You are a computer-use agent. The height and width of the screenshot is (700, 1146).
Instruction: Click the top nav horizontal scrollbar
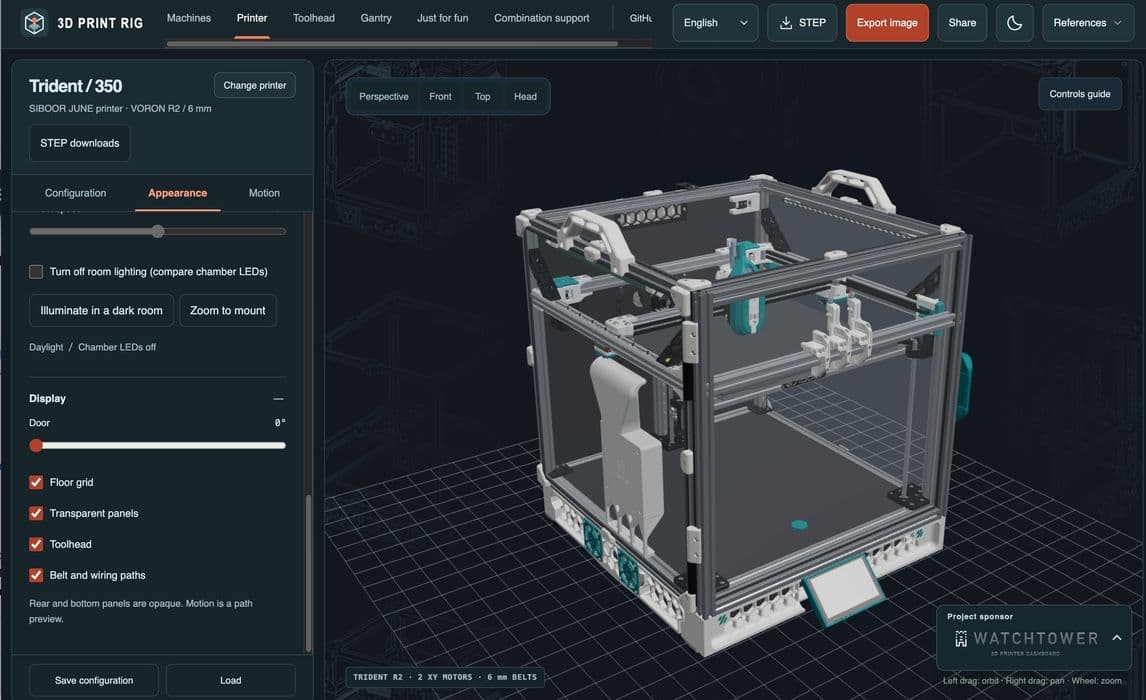[x=392, y=44]
